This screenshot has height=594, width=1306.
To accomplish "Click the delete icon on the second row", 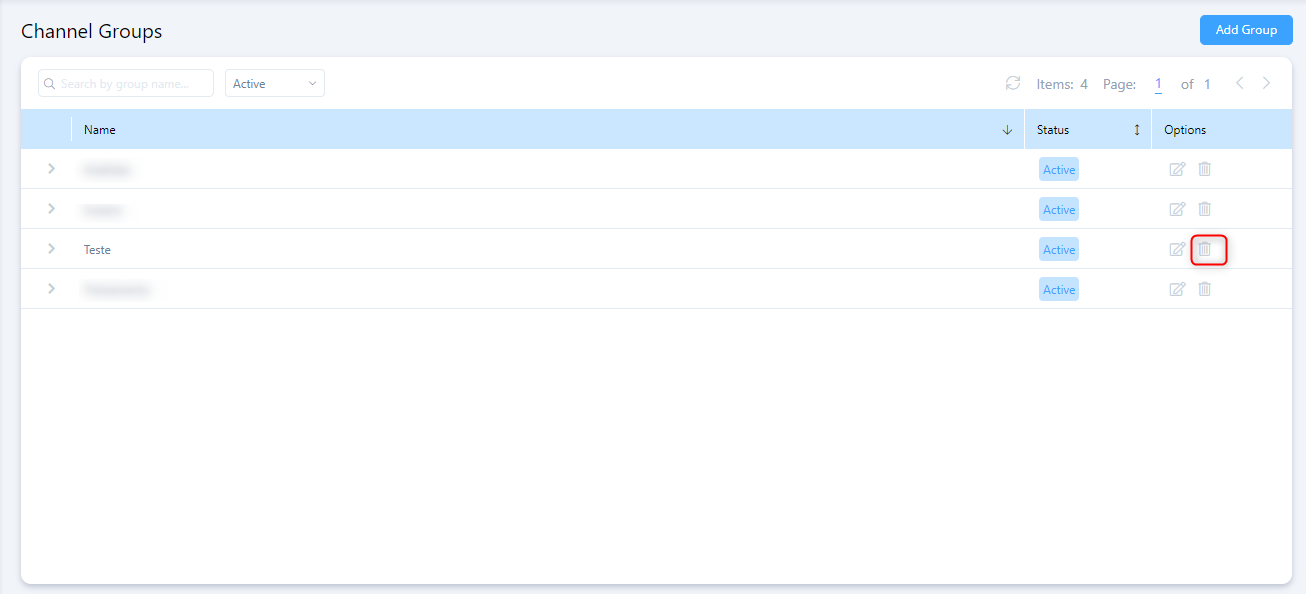I will 1205,209.
